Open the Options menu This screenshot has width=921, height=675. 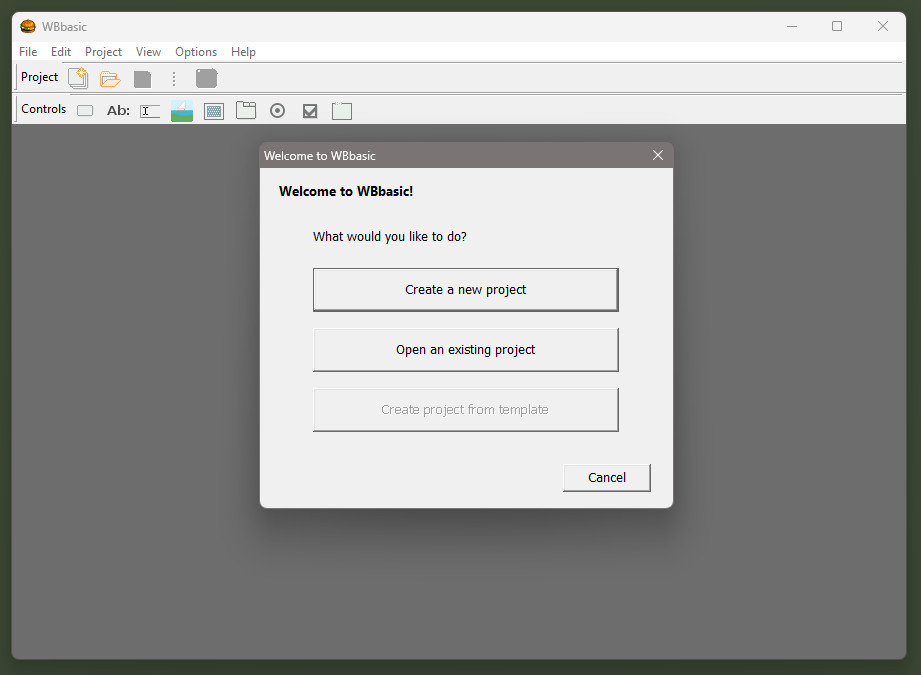tap(195, 51)
